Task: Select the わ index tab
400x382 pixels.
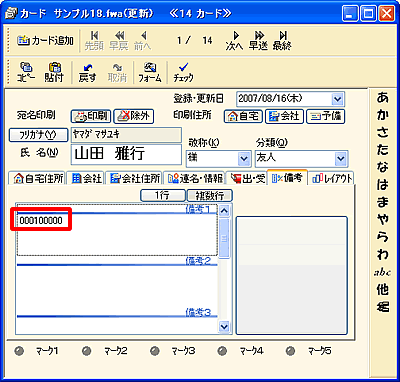Action: pyautogui.click(x=383, y=254)
